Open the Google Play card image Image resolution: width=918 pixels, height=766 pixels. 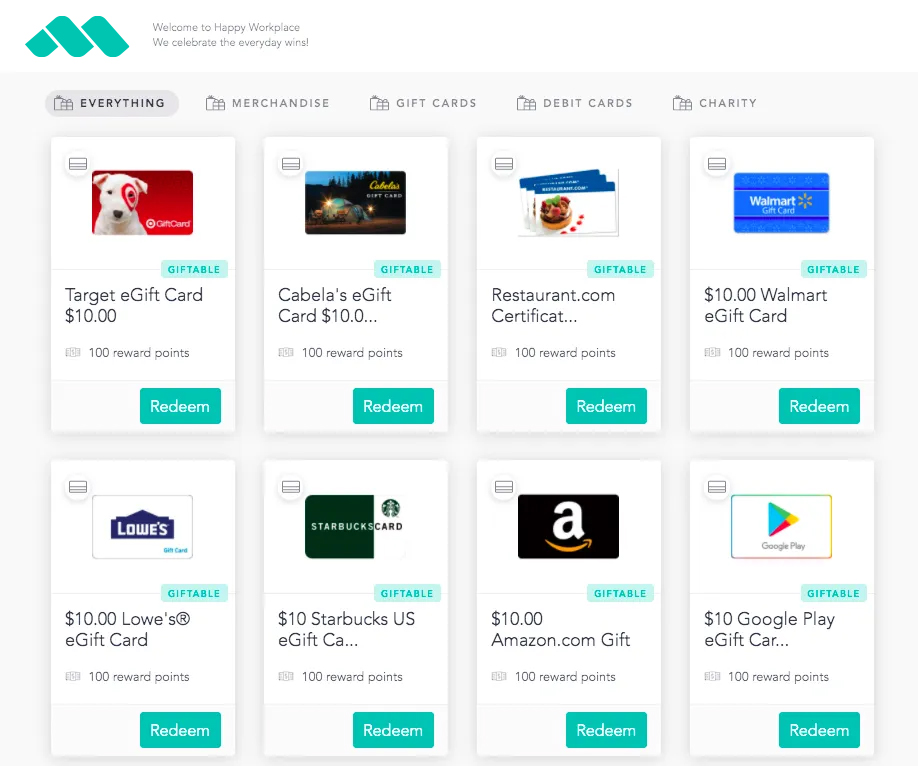(x=782, y=526)
